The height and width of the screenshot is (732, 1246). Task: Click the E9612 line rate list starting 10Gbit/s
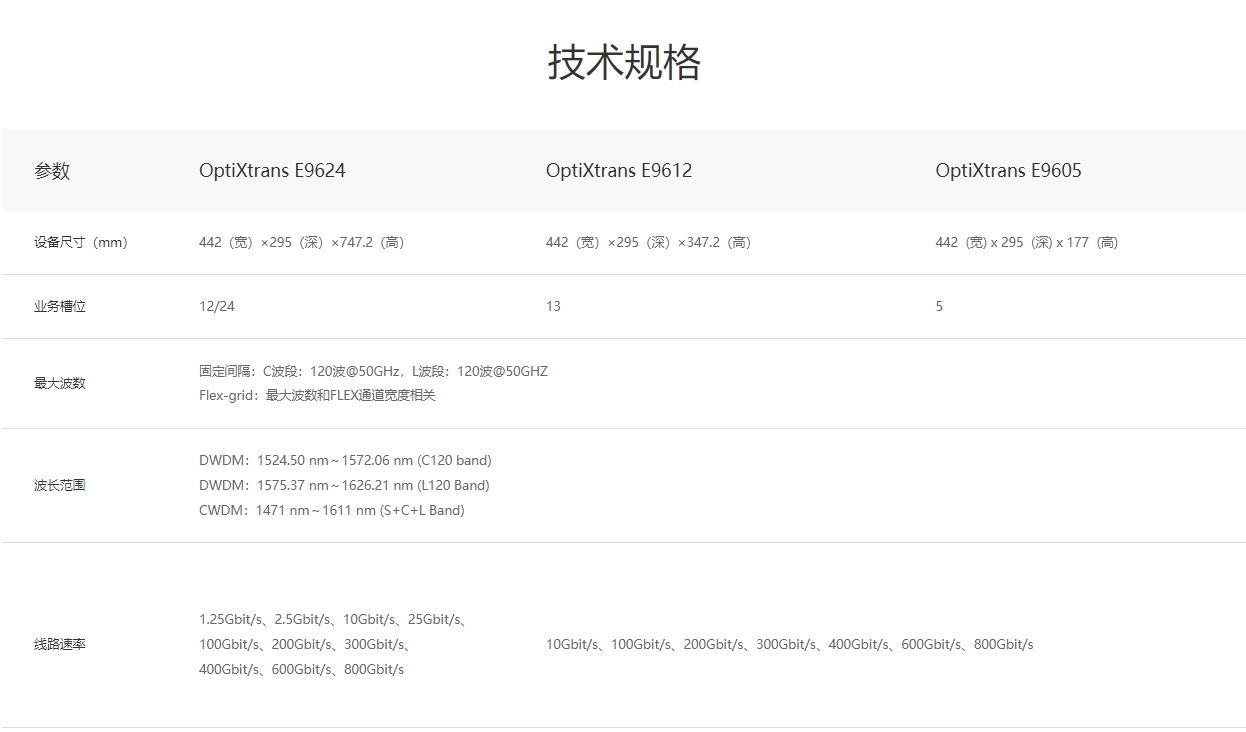790,644
